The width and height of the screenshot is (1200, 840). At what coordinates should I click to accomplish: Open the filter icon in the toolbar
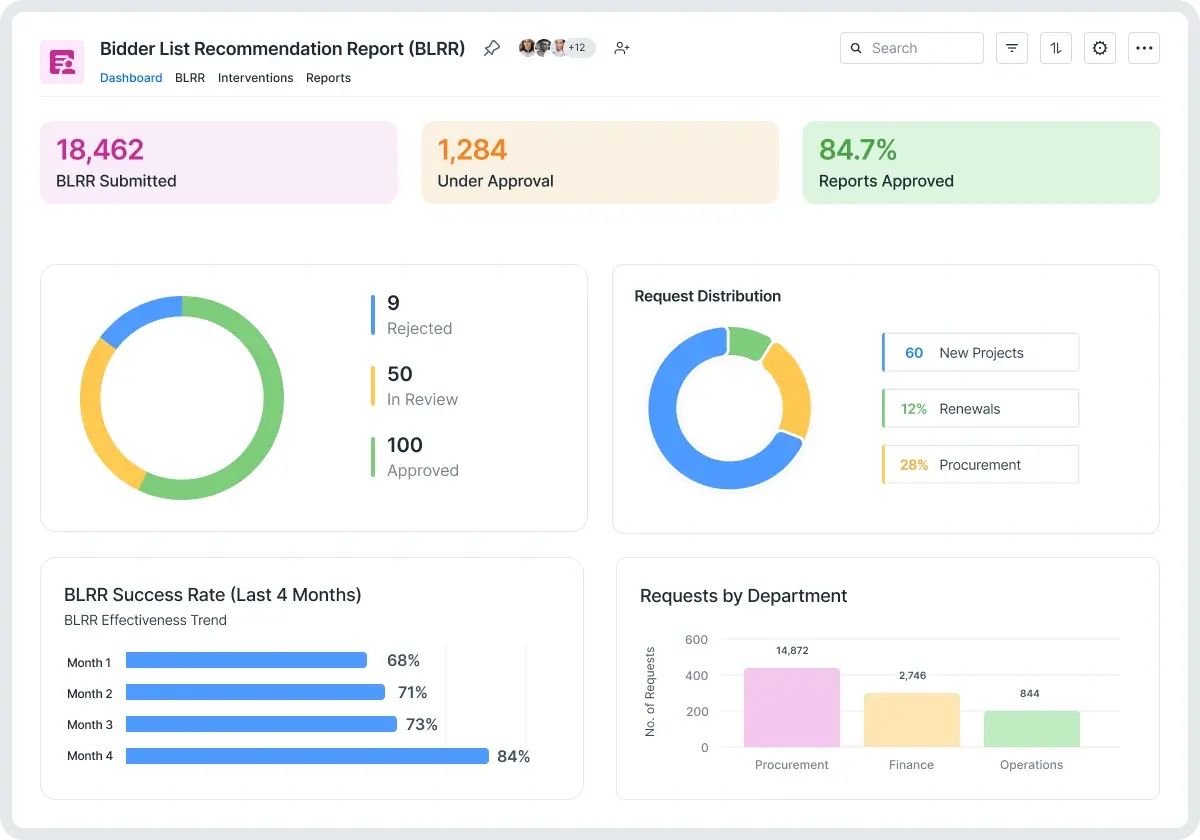(1012, 48)
